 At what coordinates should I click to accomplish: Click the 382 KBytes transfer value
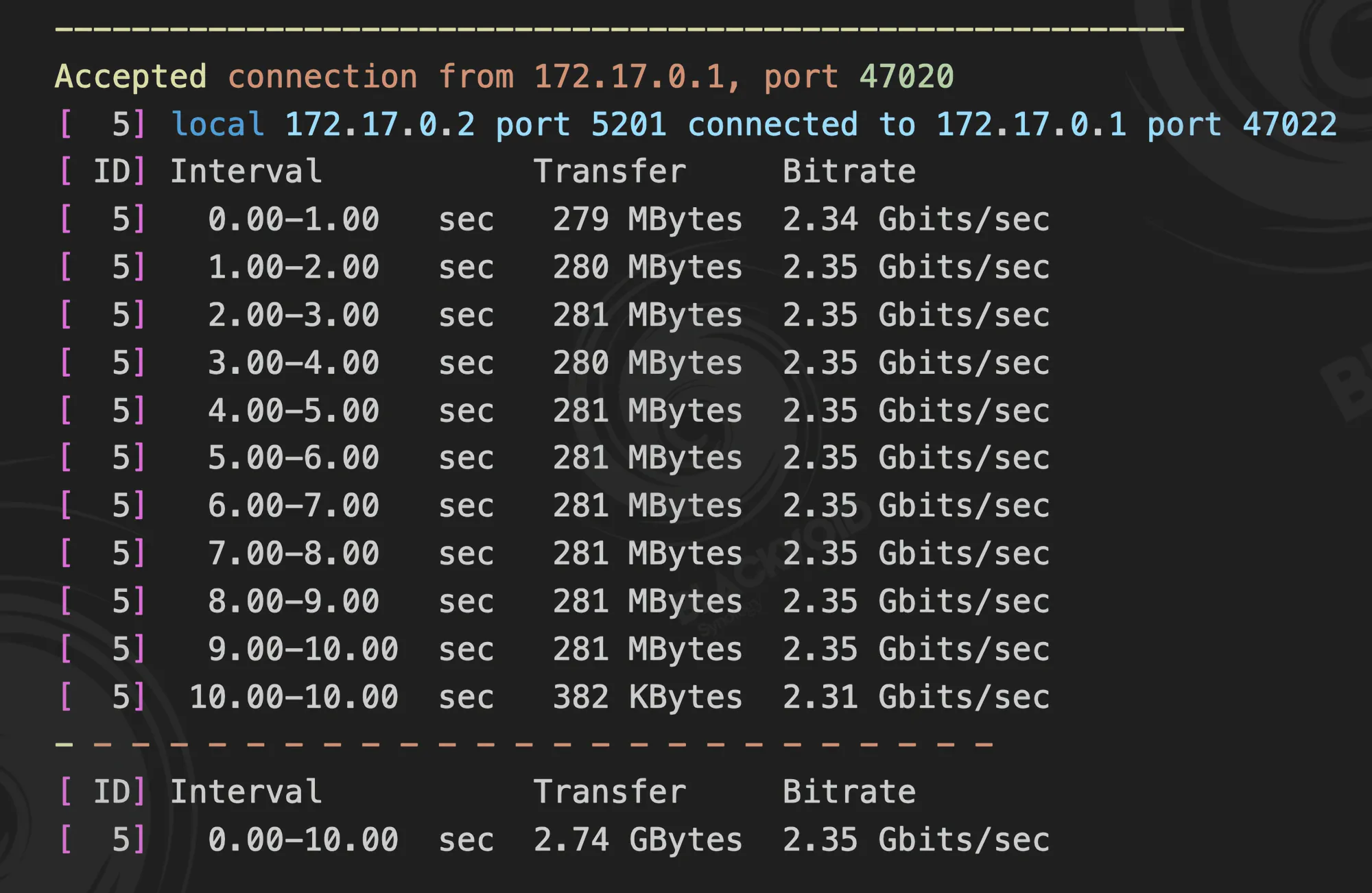(x=648, y=697)
